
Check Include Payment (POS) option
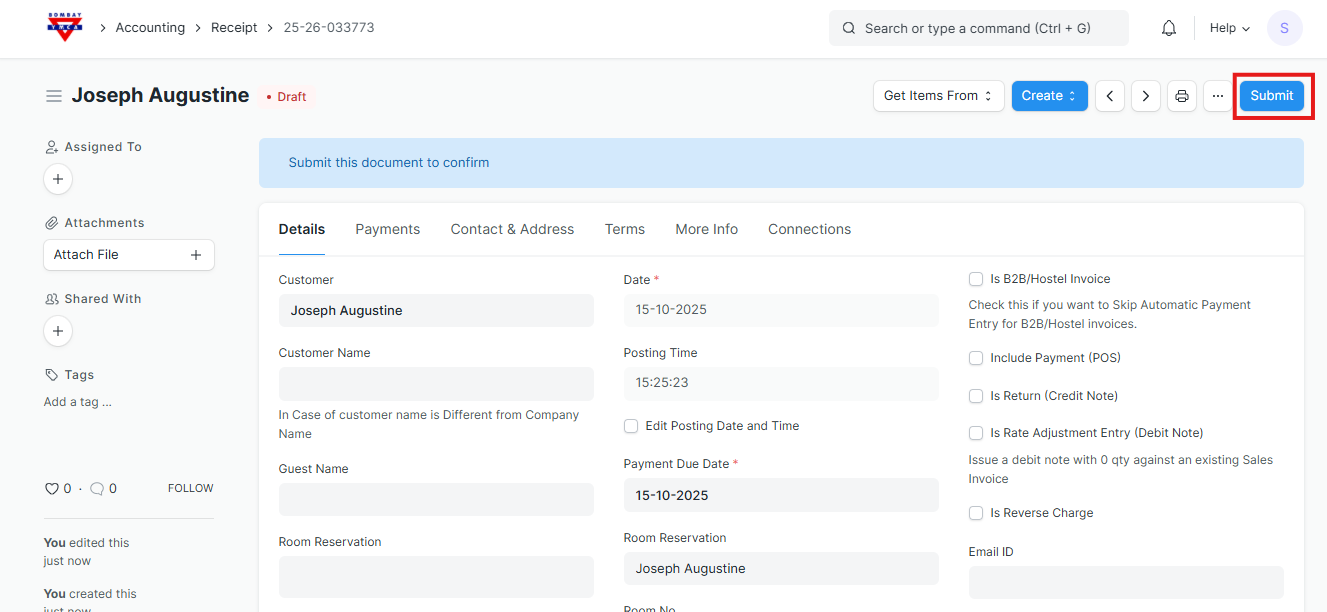tap(976, 358)
